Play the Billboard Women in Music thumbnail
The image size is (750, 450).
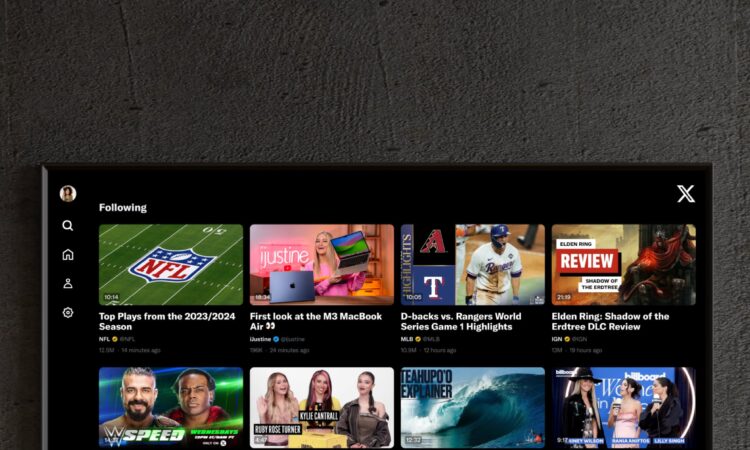pos(624,407)
